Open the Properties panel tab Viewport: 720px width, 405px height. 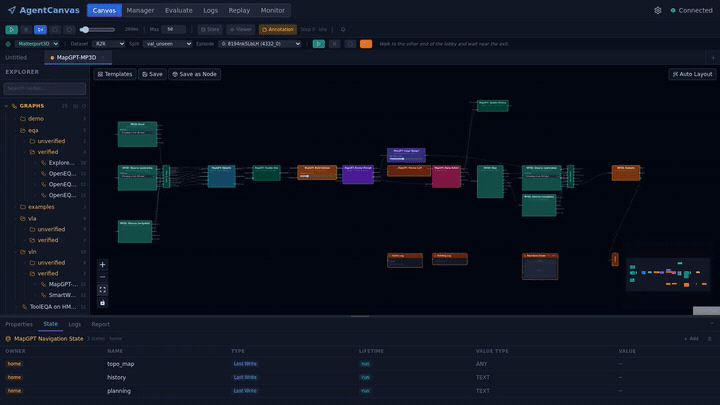click(19, 324)
